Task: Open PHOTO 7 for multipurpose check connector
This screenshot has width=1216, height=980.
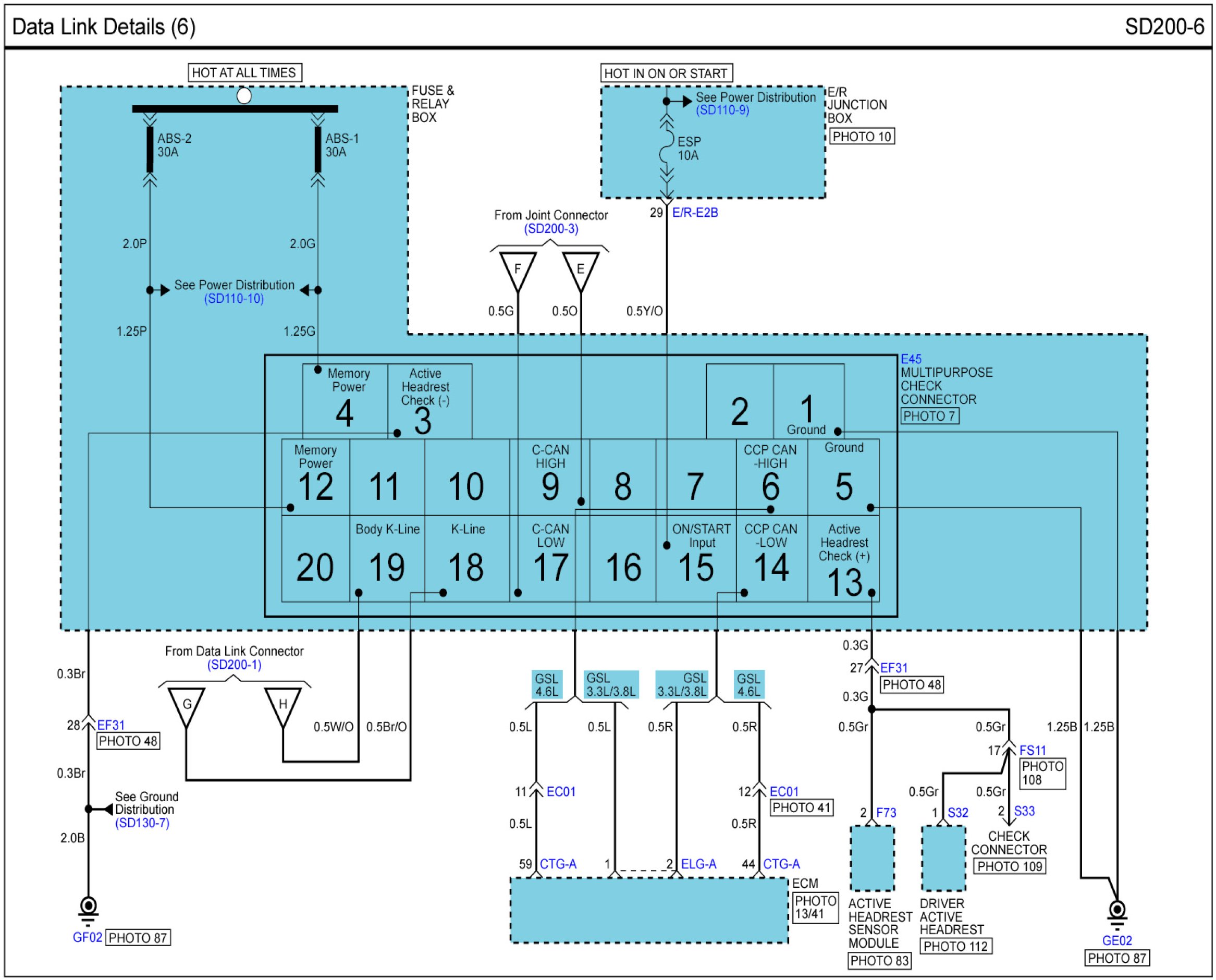Action: [929, 416]
